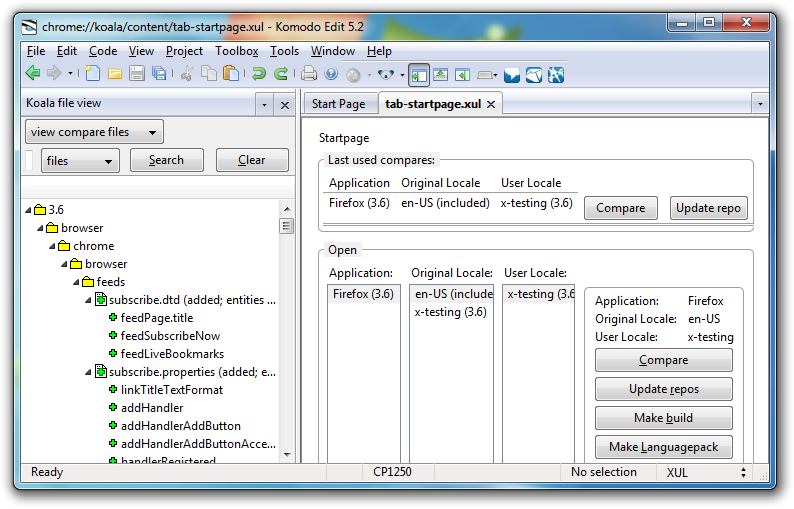Click the green Redo arrow icon
This screenshot has height=509, width=794.
coord(281,74)
